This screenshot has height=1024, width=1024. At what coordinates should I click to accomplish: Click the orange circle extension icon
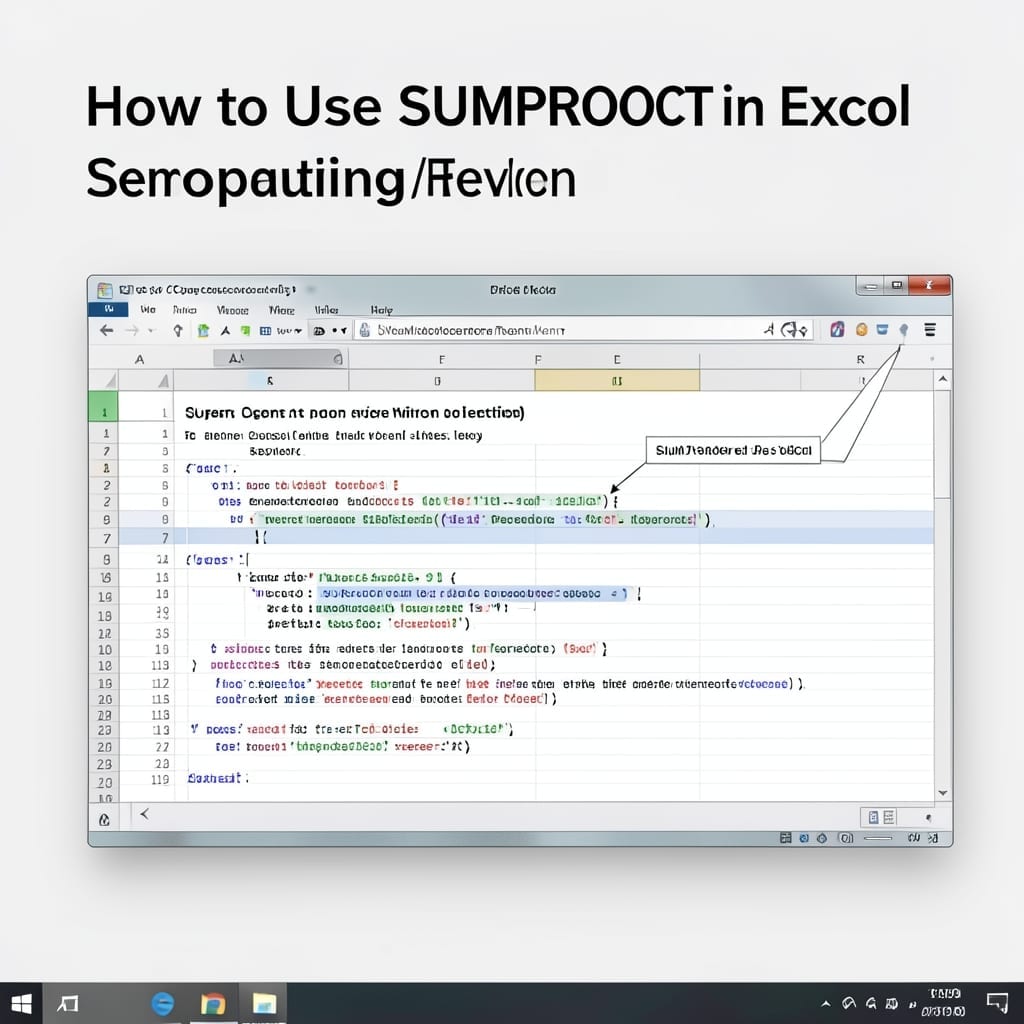click(861, 330)
